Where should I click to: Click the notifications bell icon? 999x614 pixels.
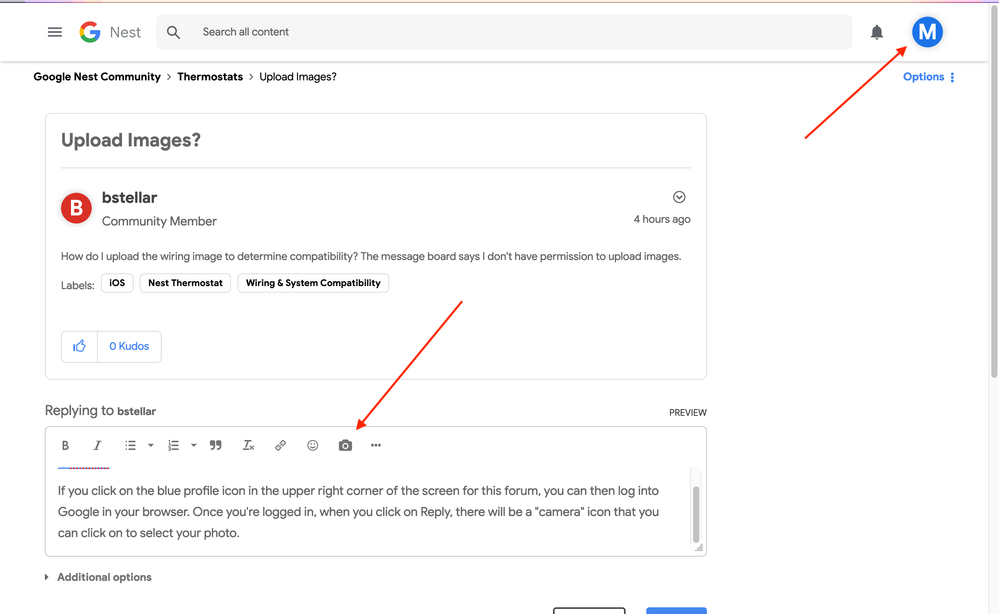coord(877,32)
